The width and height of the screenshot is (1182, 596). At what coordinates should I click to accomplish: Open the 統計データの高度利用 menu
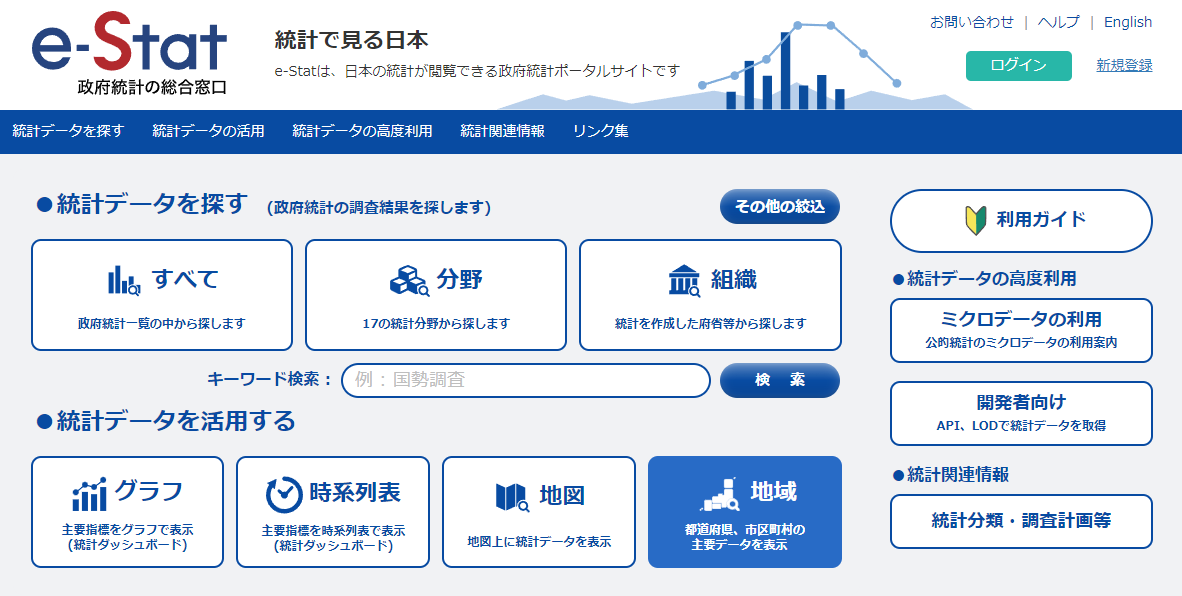coord(362,131)
